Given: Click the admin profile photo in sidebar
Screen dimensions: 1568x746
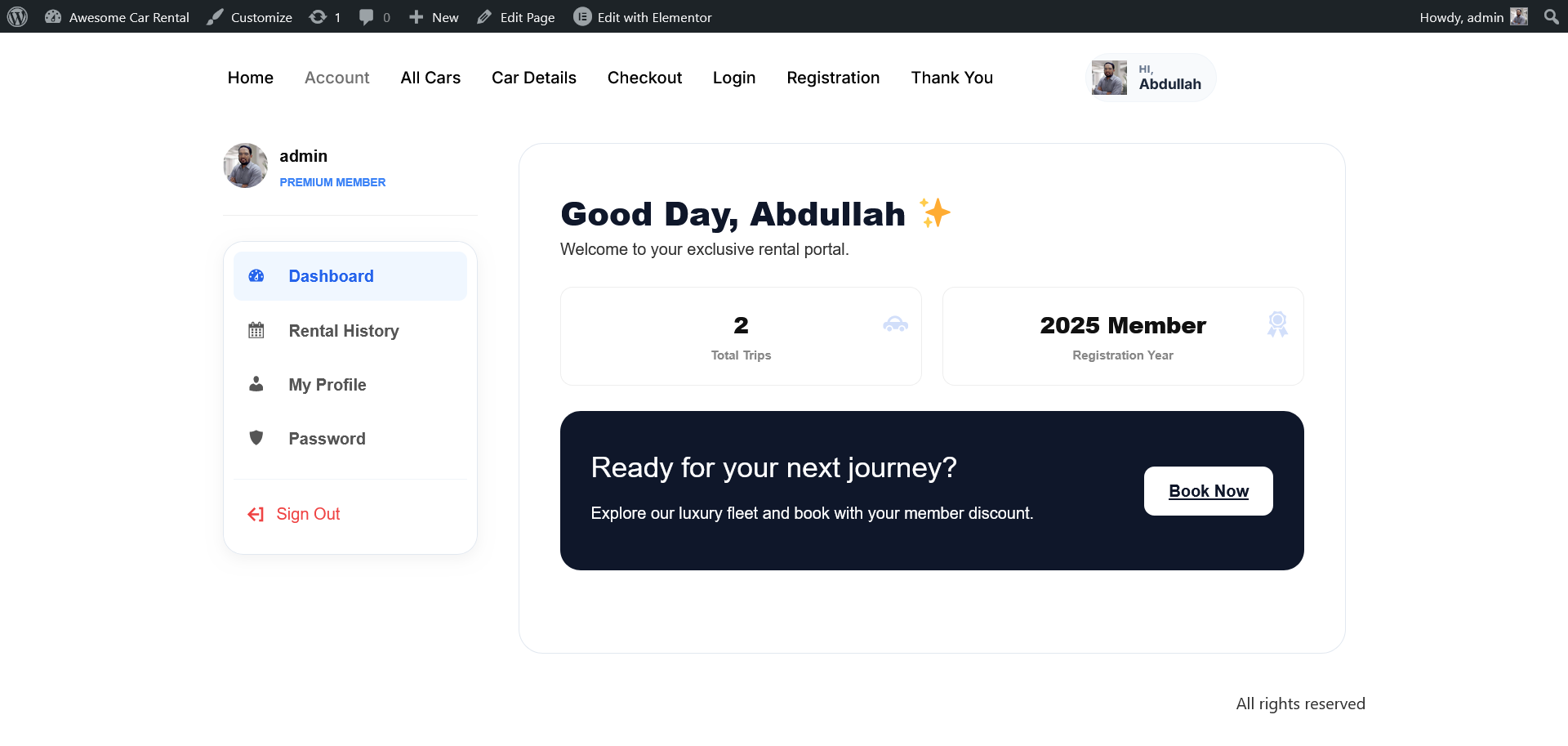Looking at the screenshot, I should [x=246, y=166].
